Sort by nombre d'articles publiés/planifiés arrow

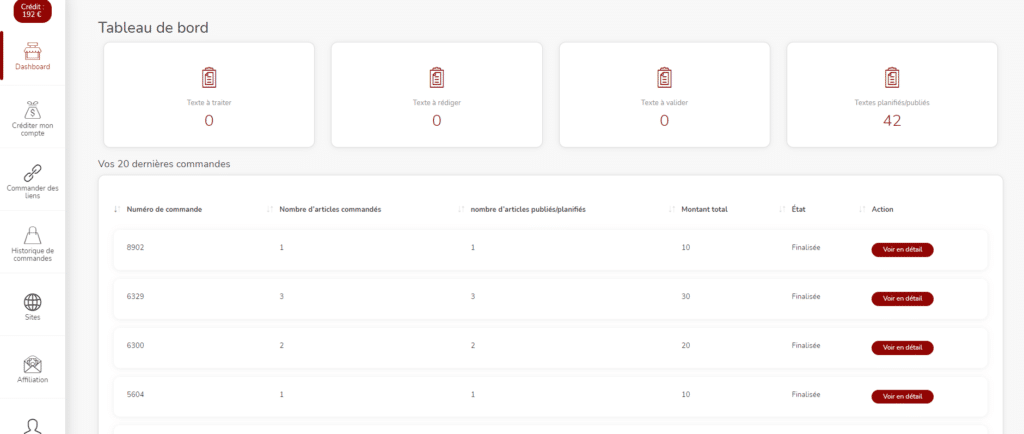click(x=461, y=209)
